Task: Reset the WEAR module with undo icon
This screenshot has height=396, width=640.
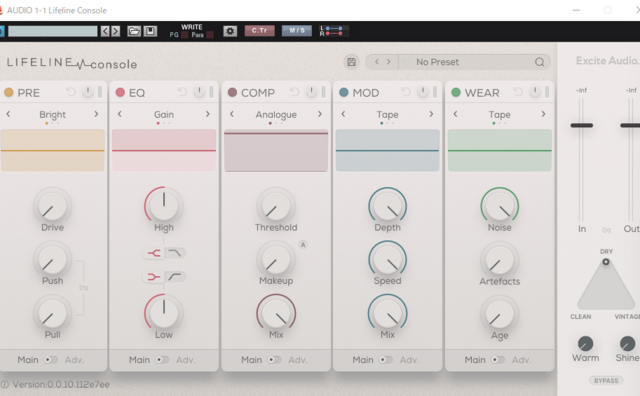Action: 518,92
